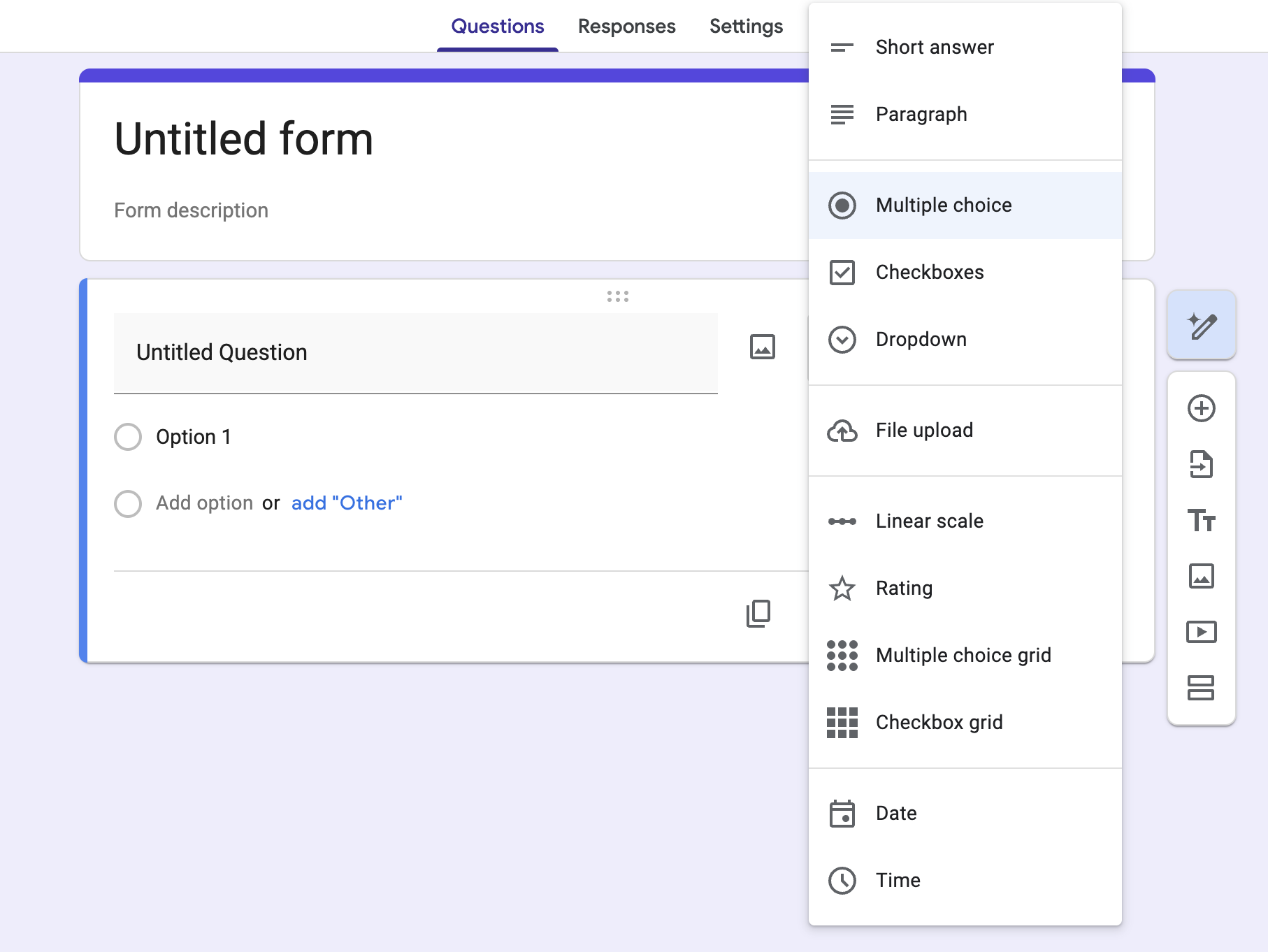This screenshot has width=1268, height=952.
Task: Click the Import questions icon
Action: (x=1202, y=464)
